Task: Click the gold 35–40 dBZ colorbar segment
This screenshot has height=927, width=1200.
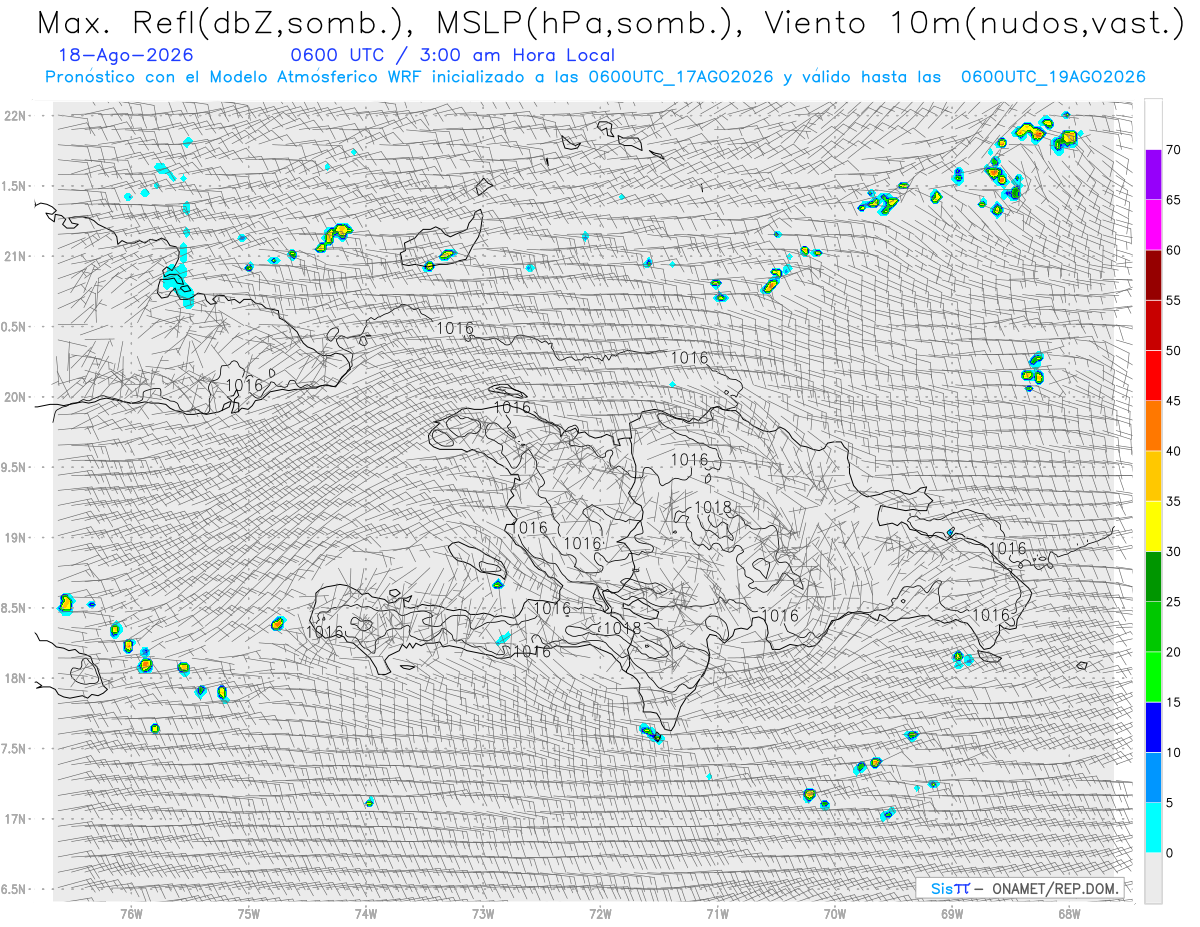Action: [1153, 476]
